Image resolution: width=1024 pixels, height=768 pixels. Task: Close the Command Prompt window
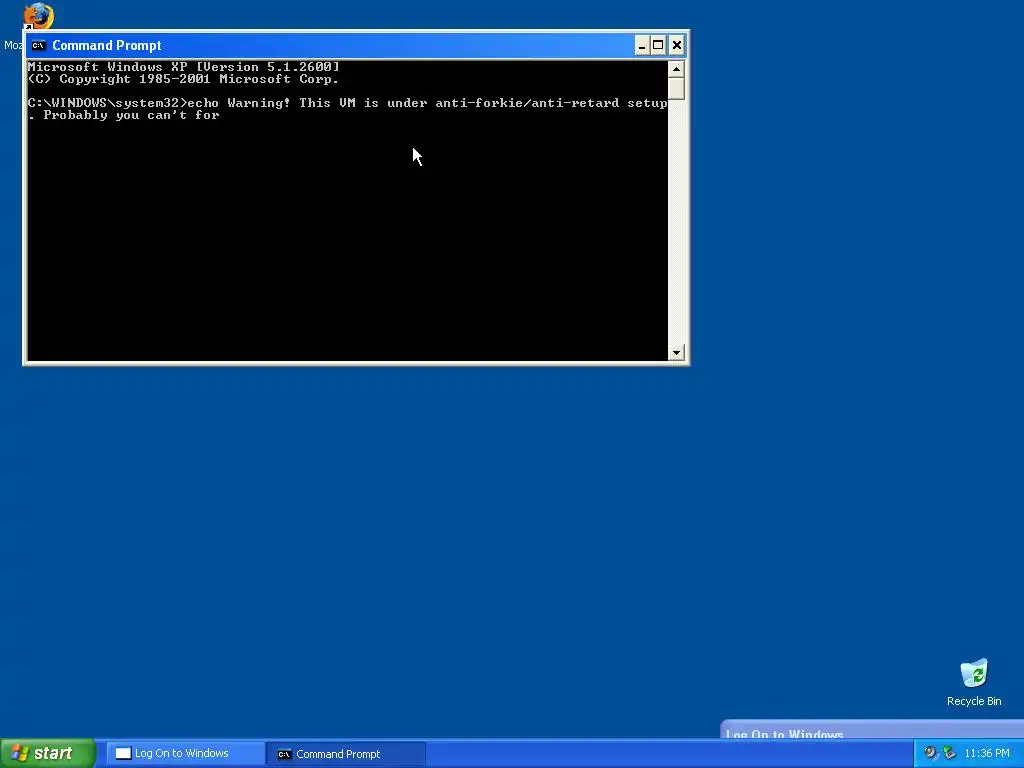click(x=677, y=45)
